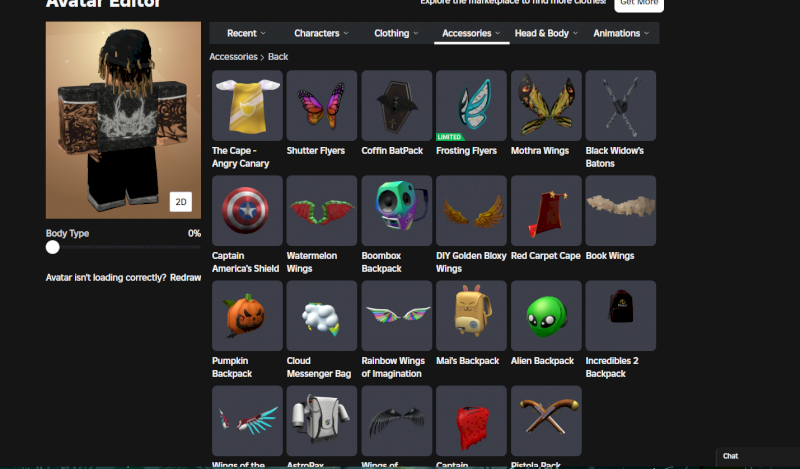The image size is (800, 469).
Task: Expand the Characters menu
Action: point(321,33)
